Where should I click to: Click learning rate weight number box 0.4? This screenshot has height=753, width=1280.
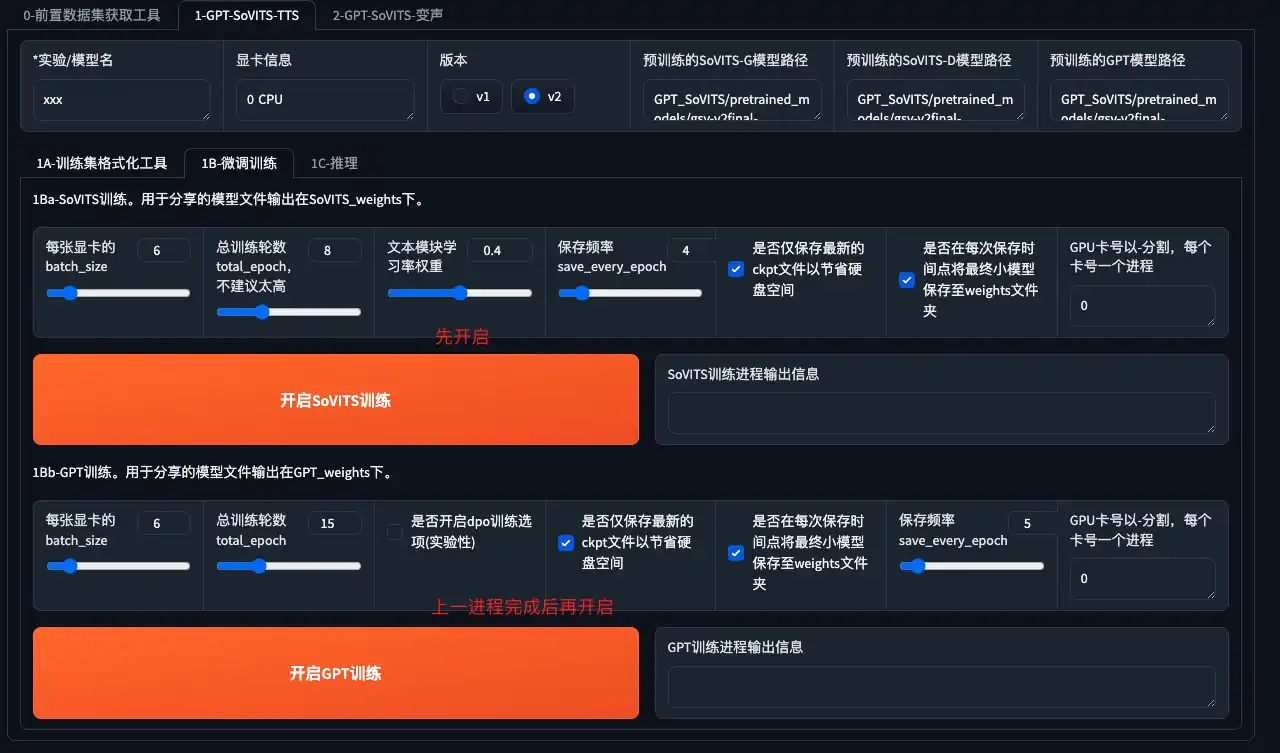click(x=499, y=250)
